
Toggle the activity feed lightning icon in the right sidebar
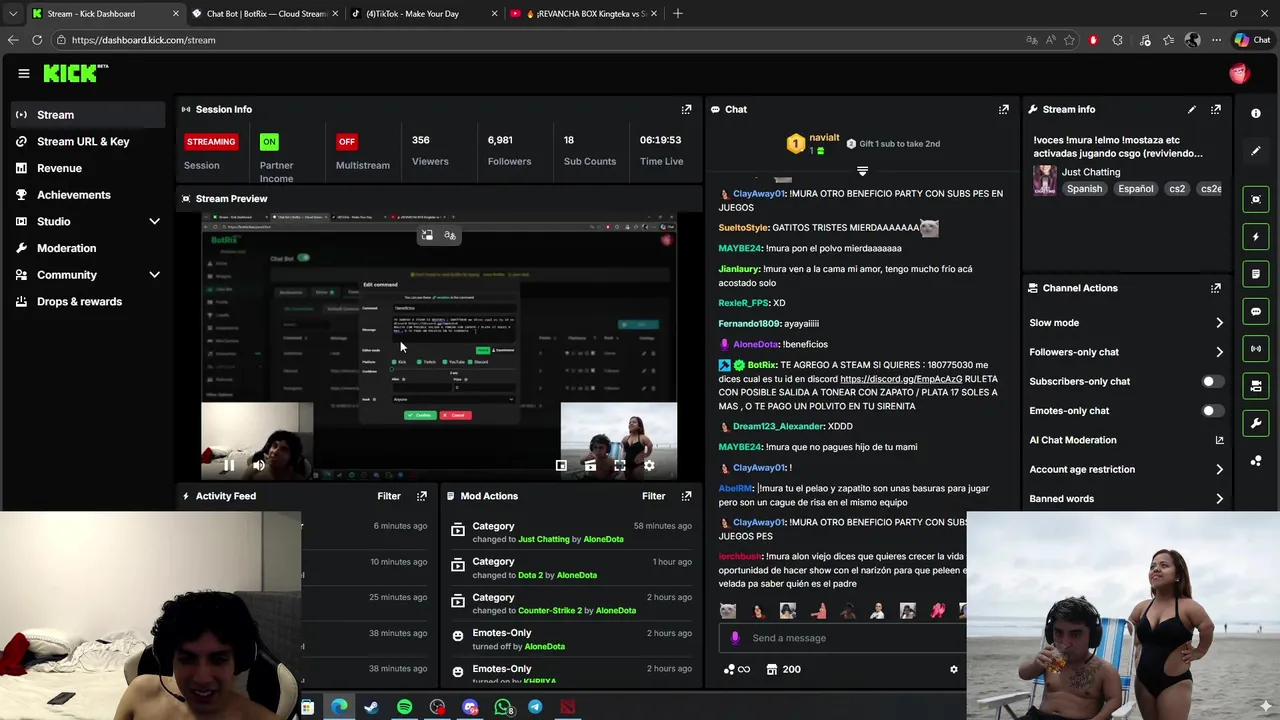coord(1256,237)
